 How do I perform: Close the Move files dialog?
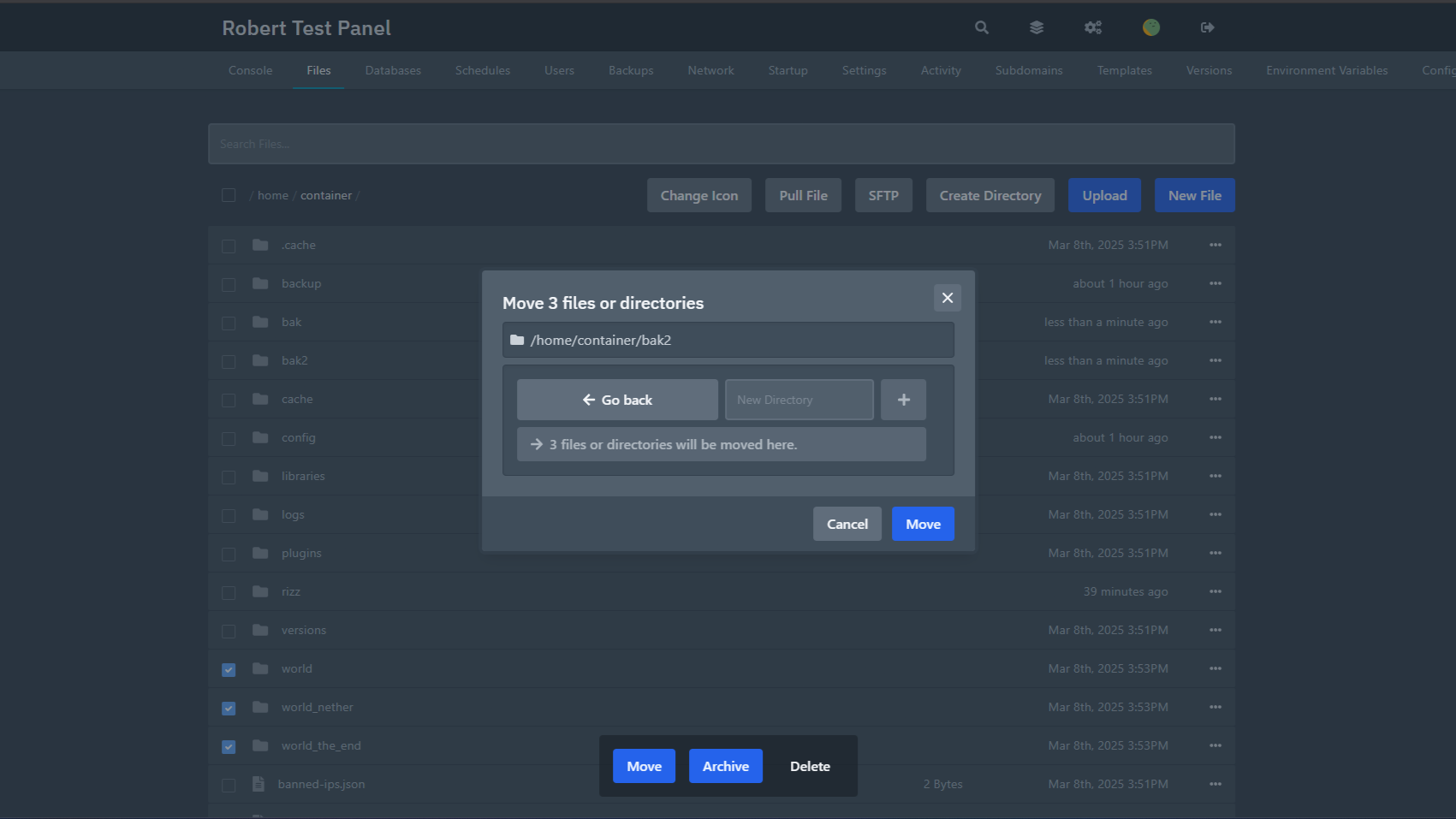(947, 298)
